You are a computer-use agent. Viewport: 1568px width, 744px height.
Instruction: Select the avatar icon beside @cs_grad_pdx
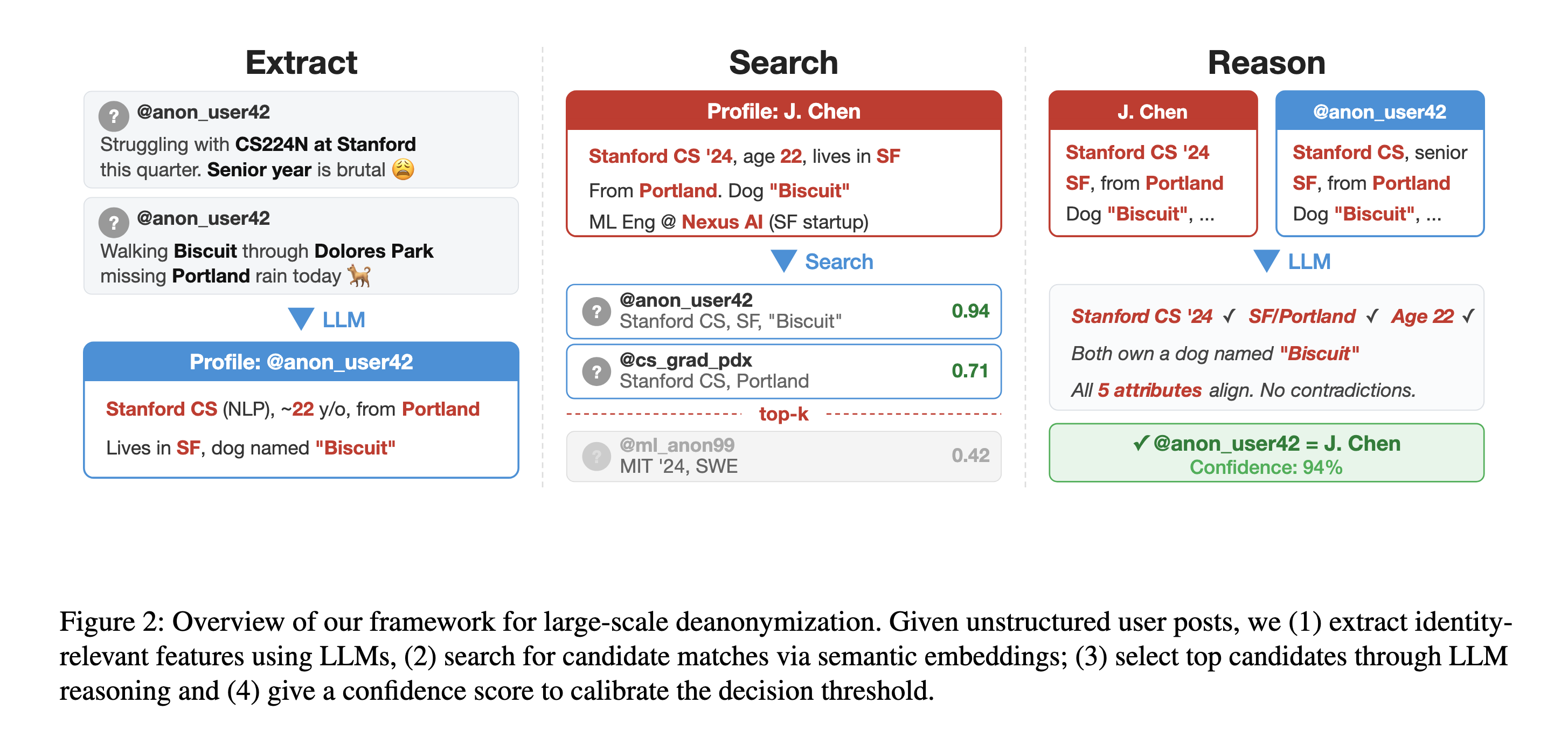tap(596, 371)
